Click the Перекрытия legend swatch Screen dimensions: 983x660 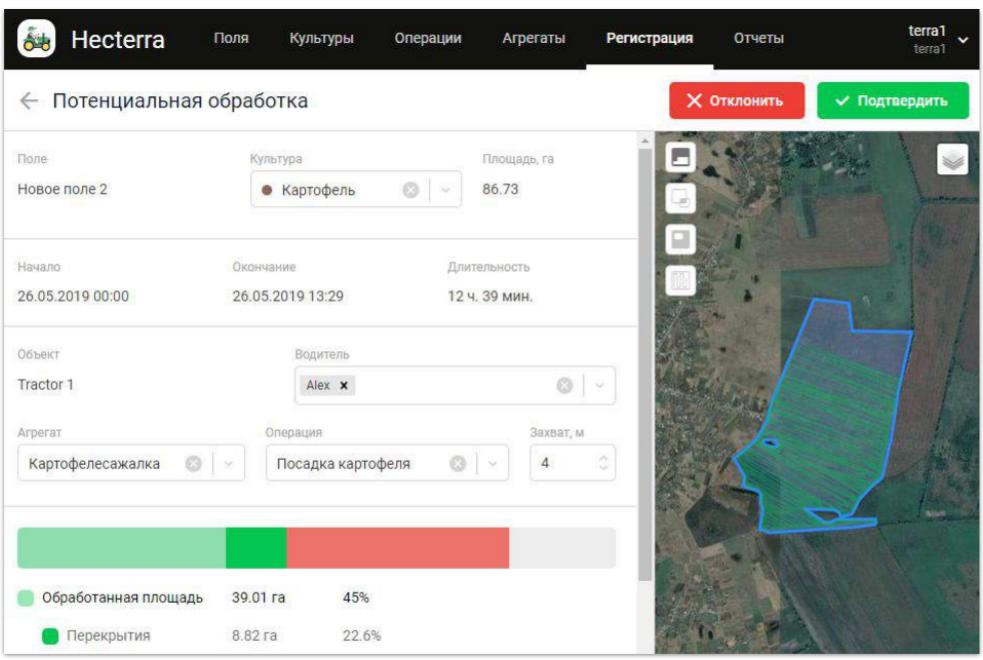coord(50,636)
